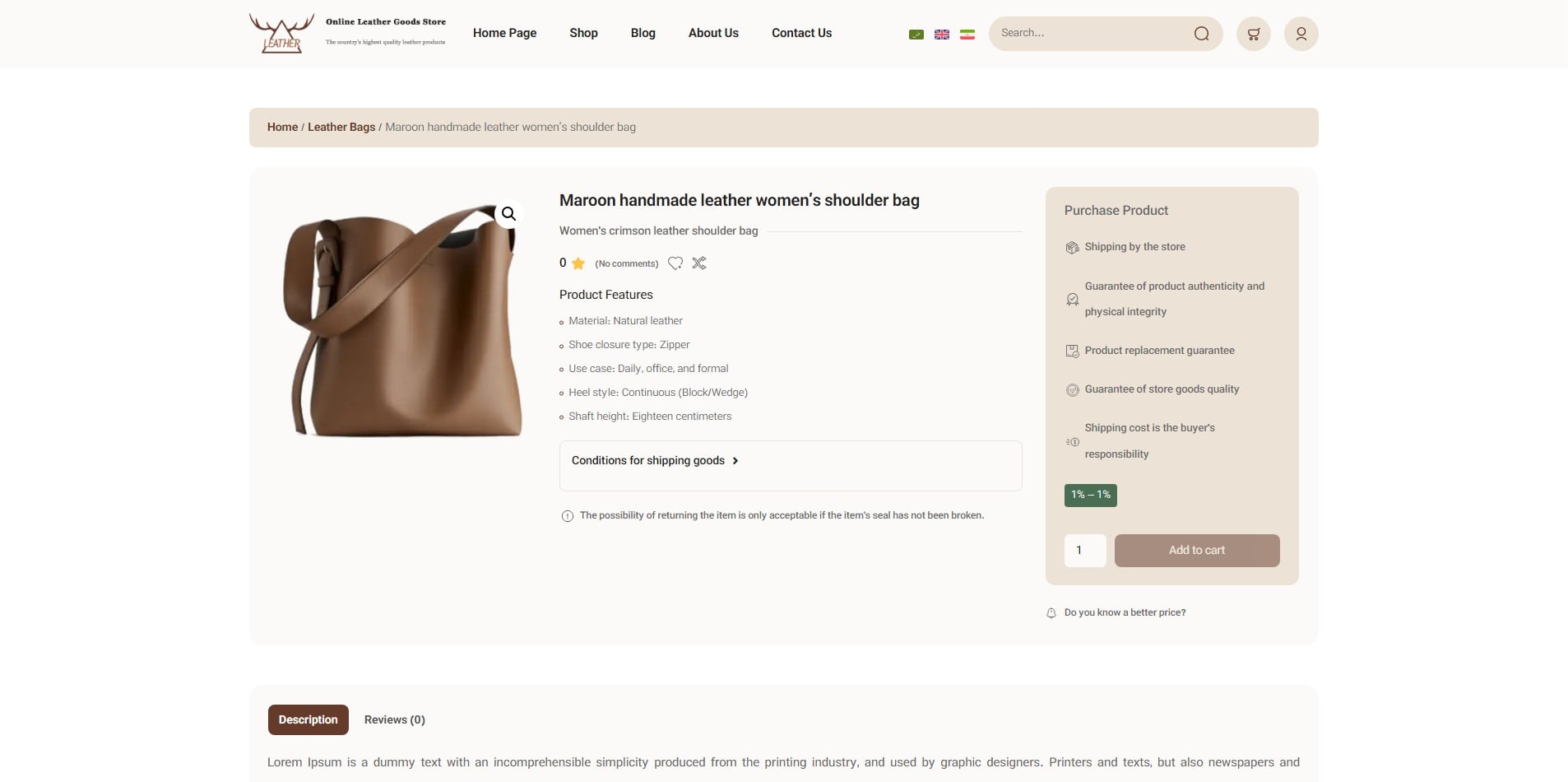1568x782 pixels.
Task: Switch to the Reviews (0) tab
Action: (x=394, y=719)
